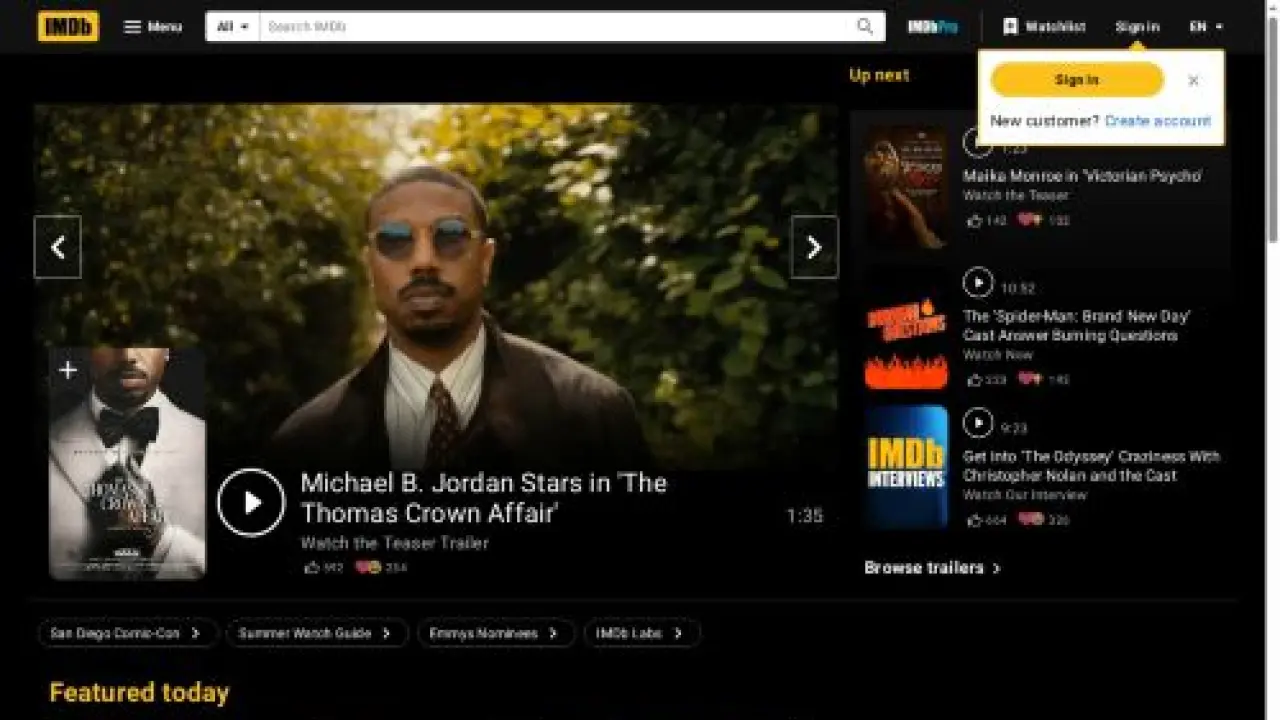Open the Victorian Psycho poster thumbnail
Viewport: 1280px width, 720px height.
(907, 187)
